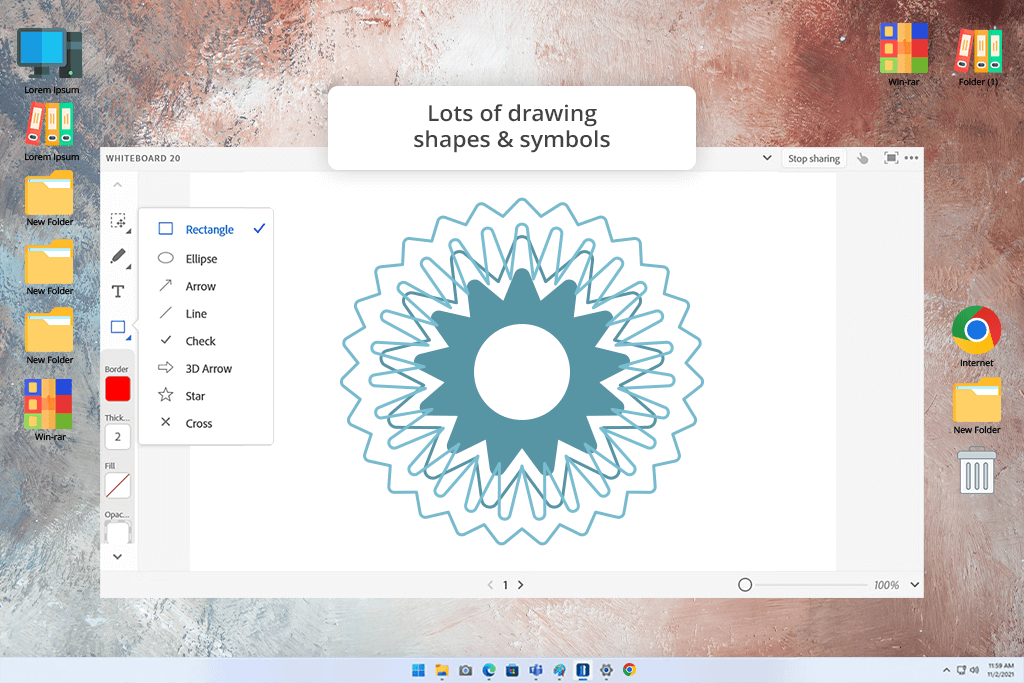This screenshot has width=1024, height=683.
Task: Select New Folder icon below Internet
Action: tap(977, 405)
